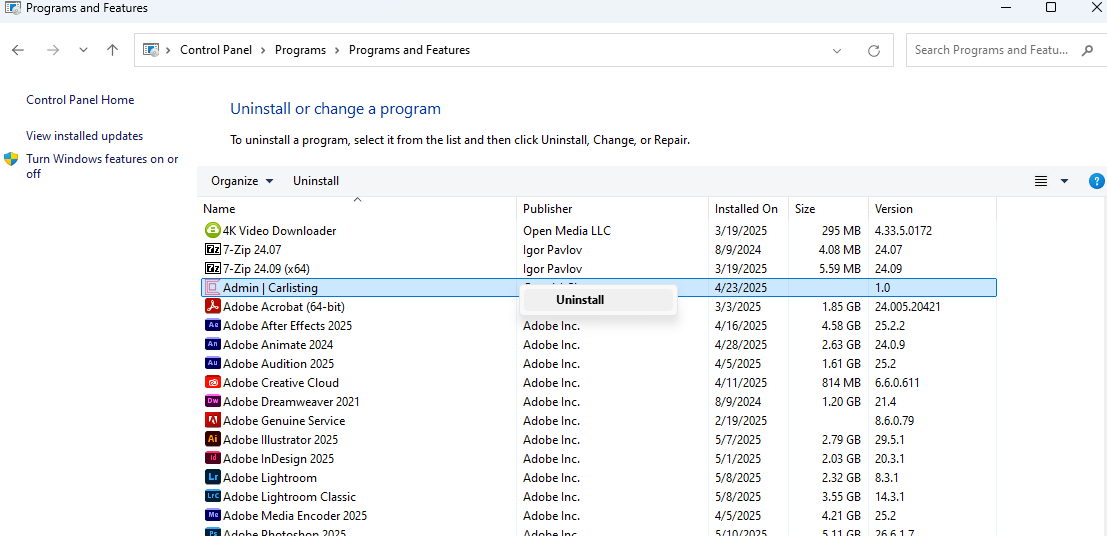Click the Admin | Carlisting program icon
Screen dimensions: 1107x536
[212, 287]
